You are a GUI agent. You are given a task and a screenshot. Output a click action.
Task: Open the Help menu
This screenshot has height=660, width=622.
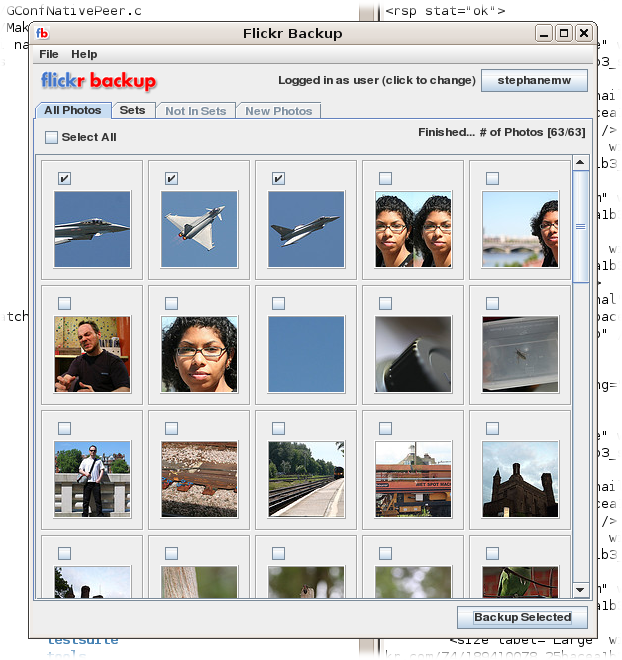click(x=84, y=54)
